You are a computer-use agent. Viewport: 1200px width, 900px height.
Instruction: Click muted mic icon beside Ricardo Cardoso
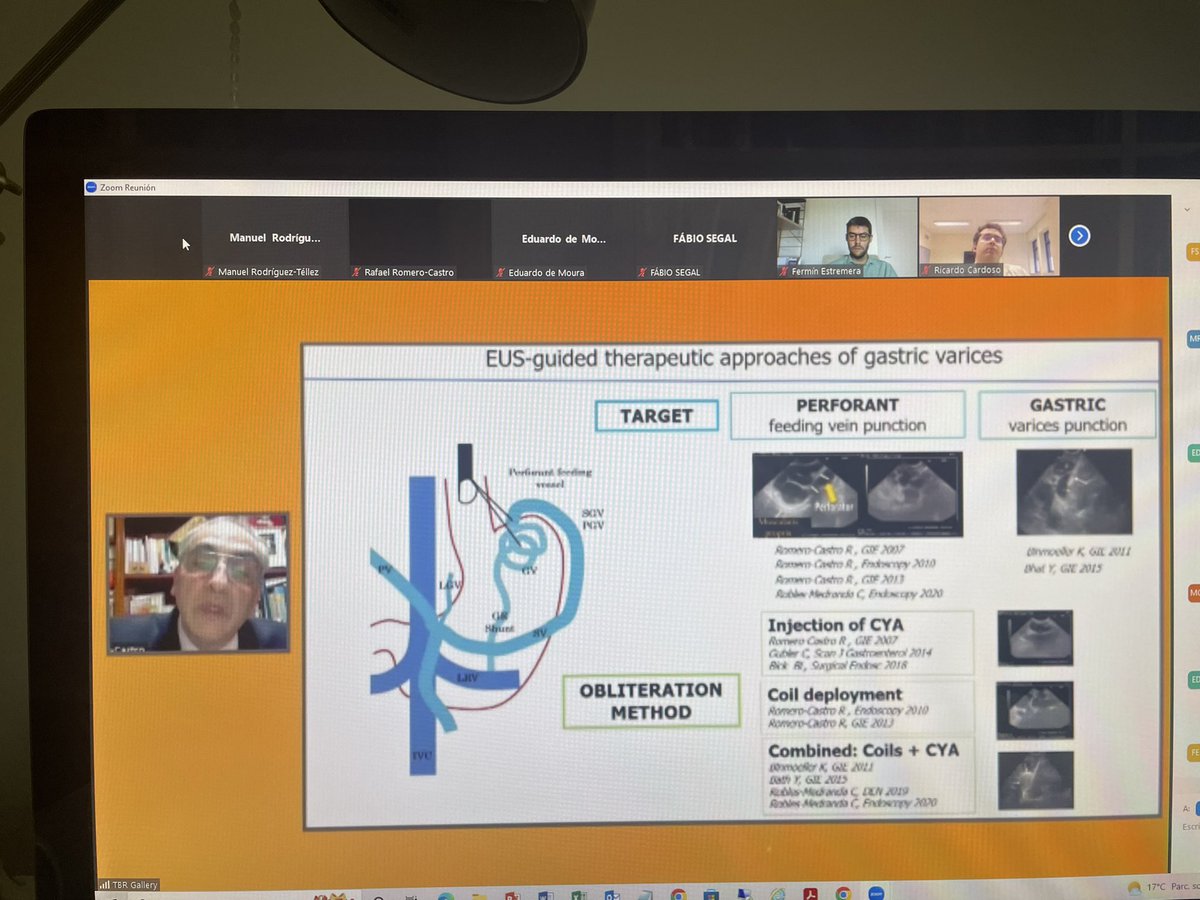click(926, 269)
